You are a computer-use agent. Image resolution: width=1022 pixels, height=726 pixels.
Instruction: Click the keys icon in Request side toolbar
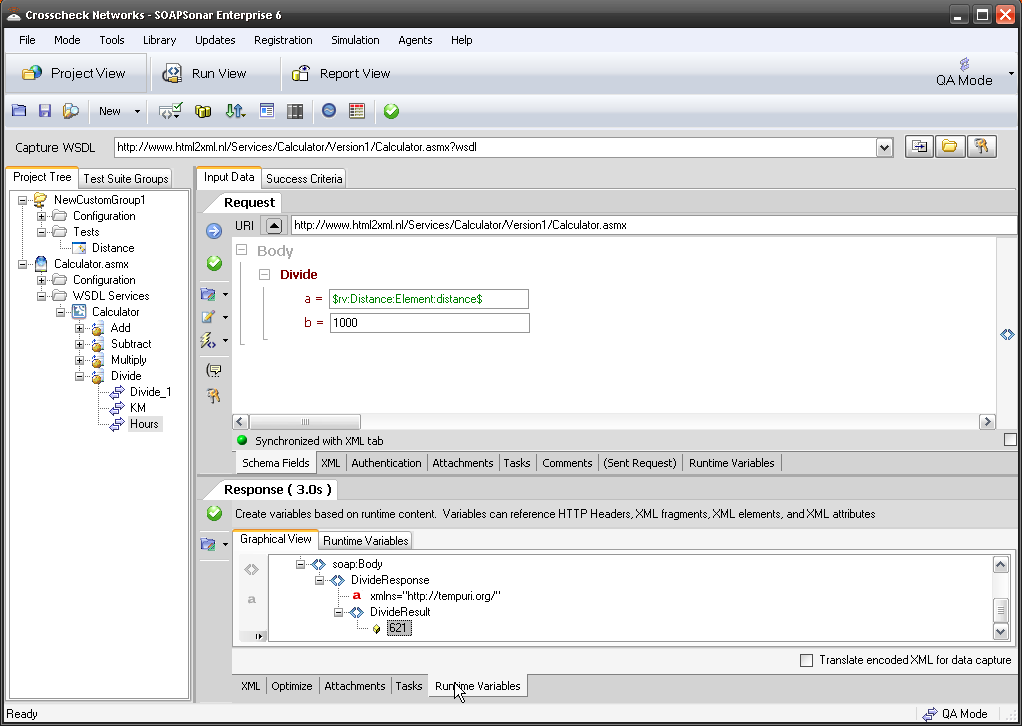214,395
